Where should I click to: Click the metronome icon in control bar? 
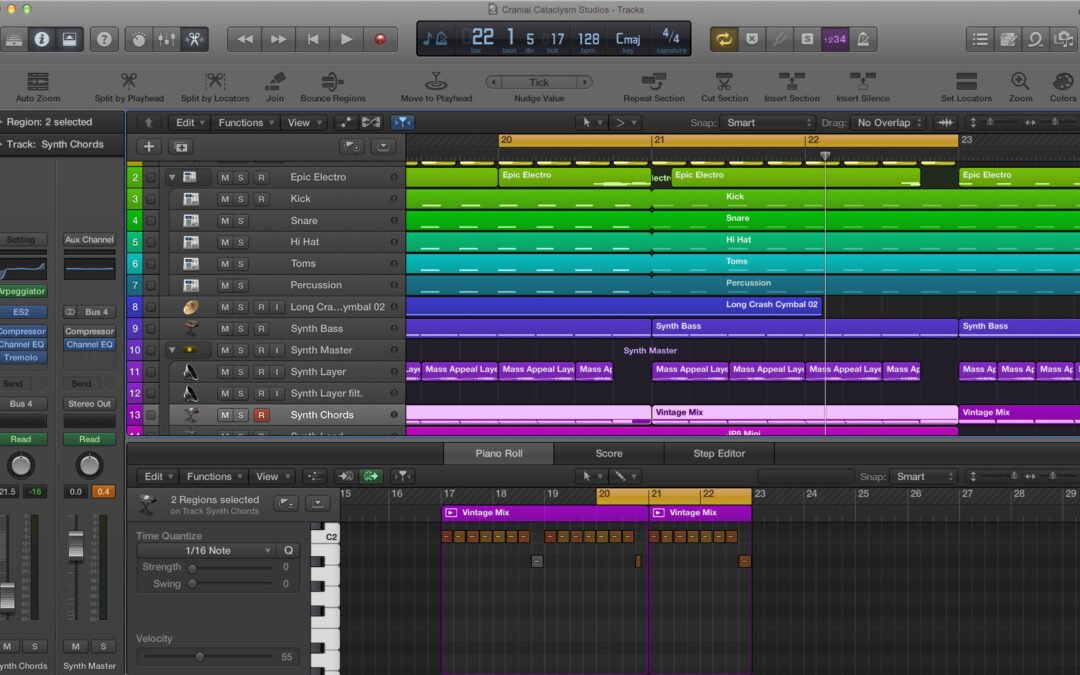[861, 39]
